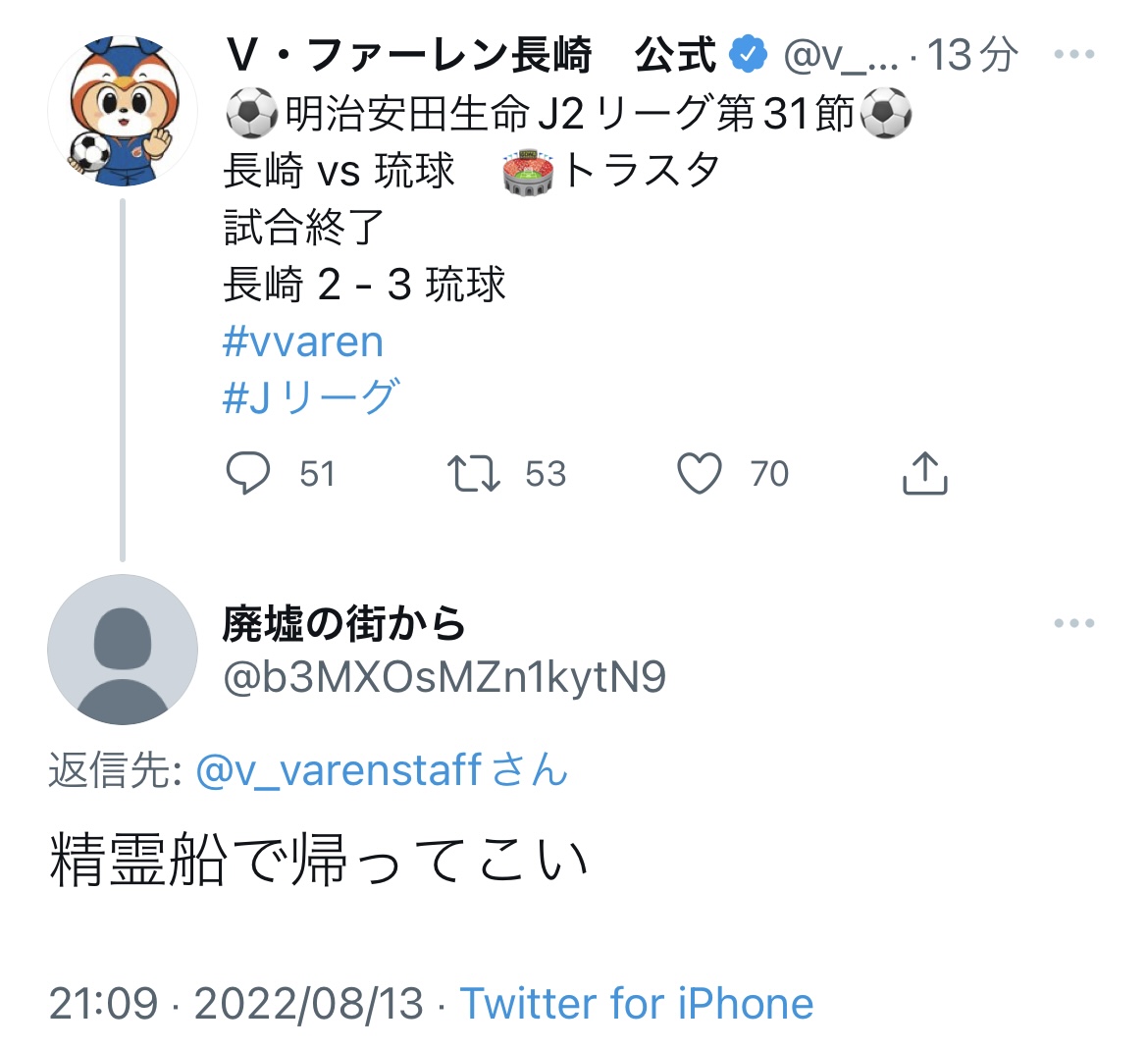Open V-Varen Nagasaki mascot profile picture
The width and height of the screenshot is (1148, 1049).
122,111
